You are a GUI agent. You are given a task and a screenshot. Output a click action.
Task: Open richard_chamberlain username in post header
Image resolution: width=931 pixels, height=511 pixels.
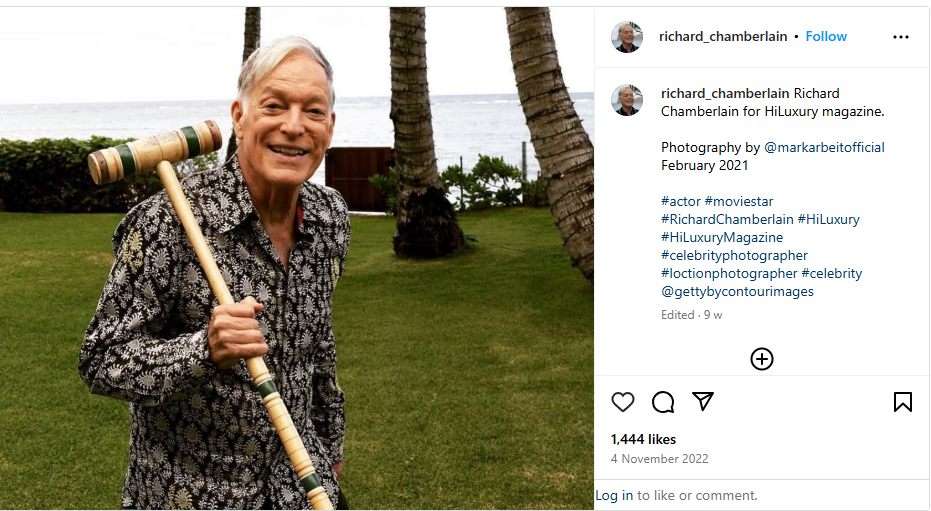[723, 36]
